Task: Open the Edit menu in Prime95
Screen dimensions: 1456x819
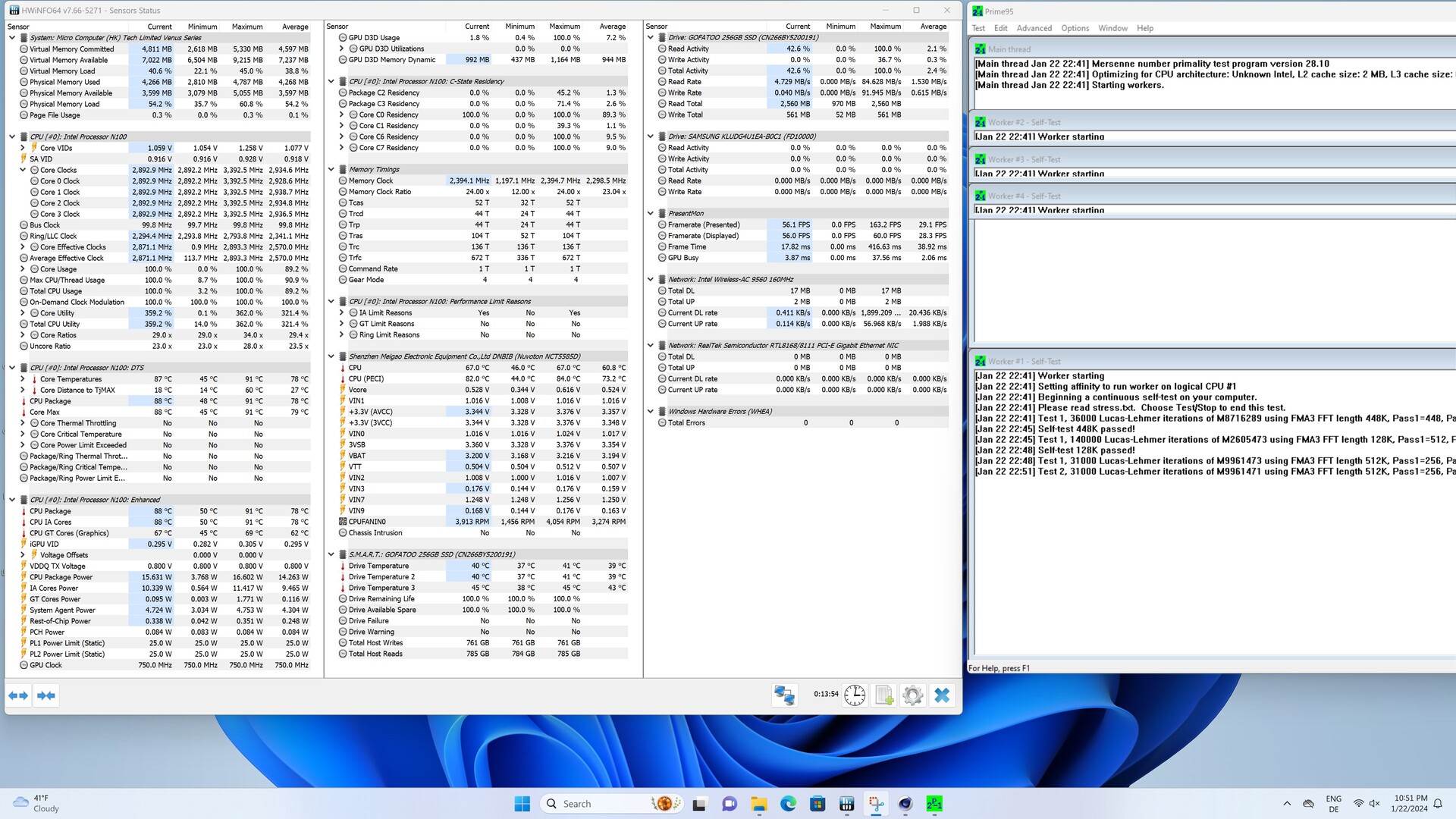Action: pos(1001,28)
